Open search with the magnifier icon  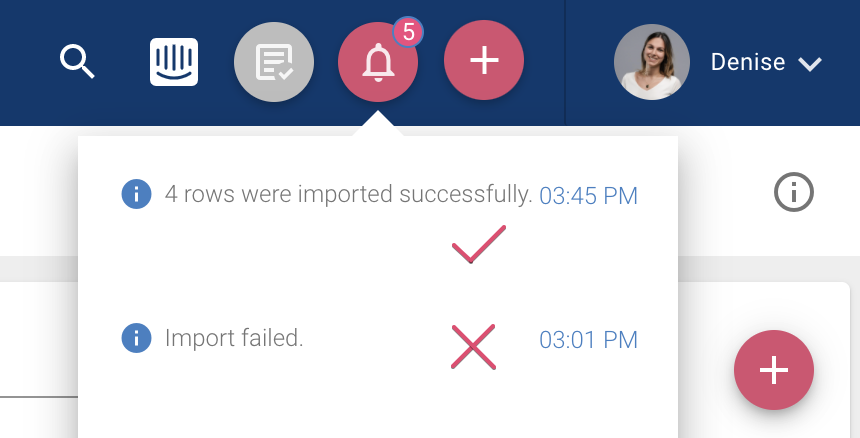coord(77,62)
